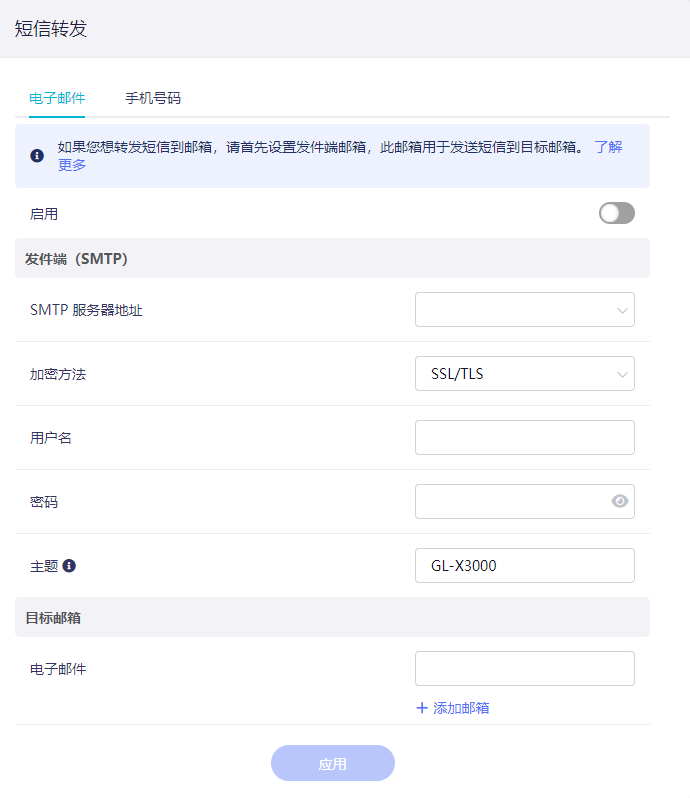The height and width of the screenshot is (798, 690).
Task: Open the 了解更多 link
Action: 607,147
